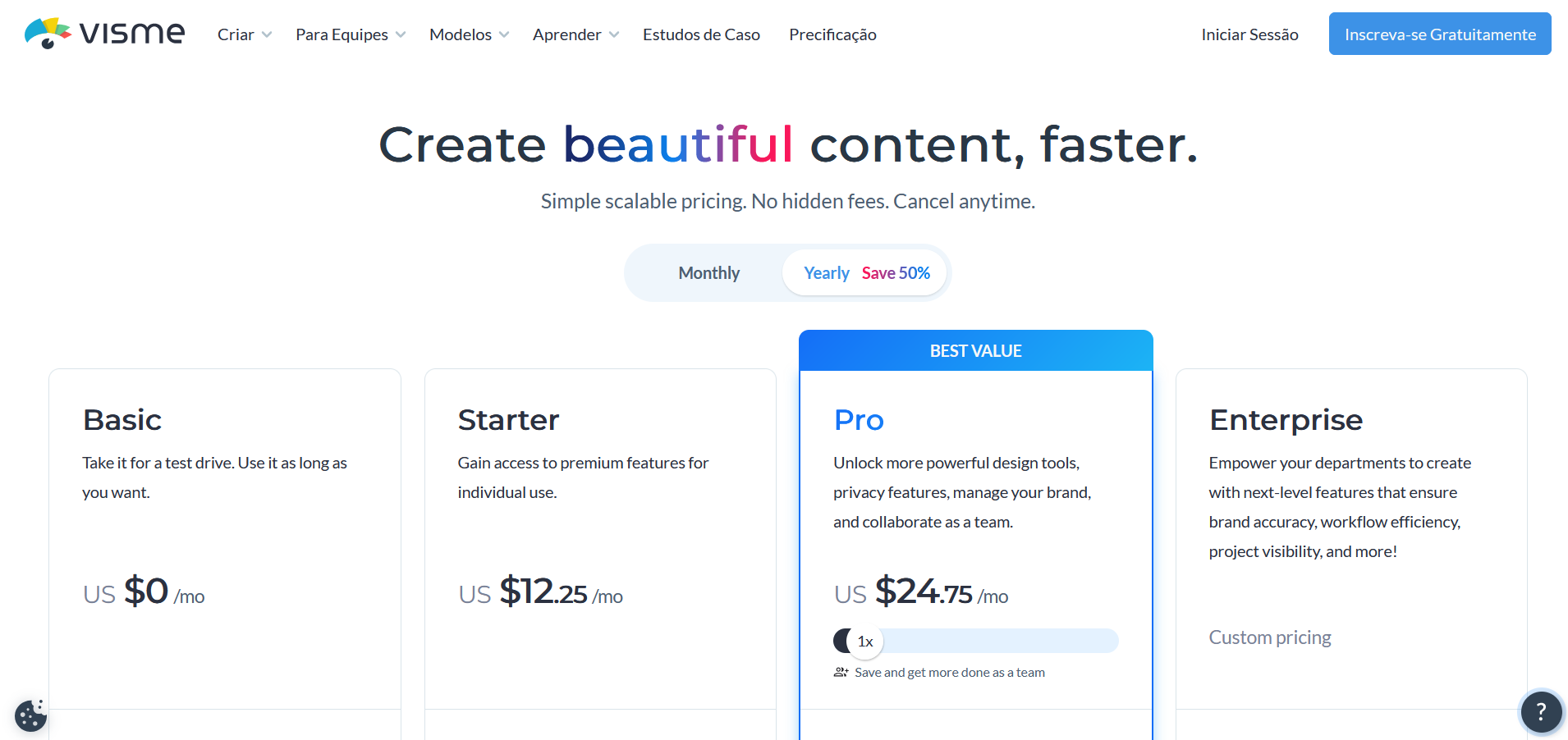Viewport: 1568px width, 740px height.
Task: Open the Modelos dropdown
Action: point(470,34)
